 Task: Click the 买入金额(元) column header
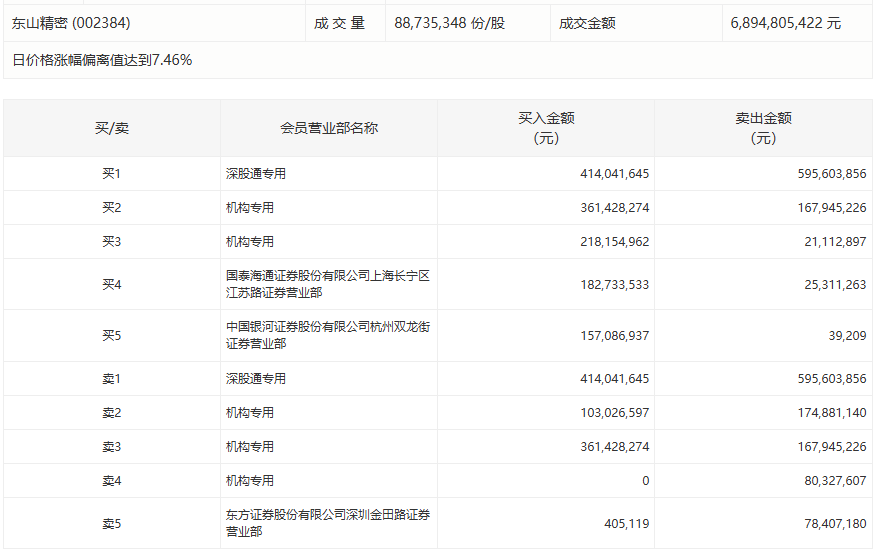pos(546,128)
